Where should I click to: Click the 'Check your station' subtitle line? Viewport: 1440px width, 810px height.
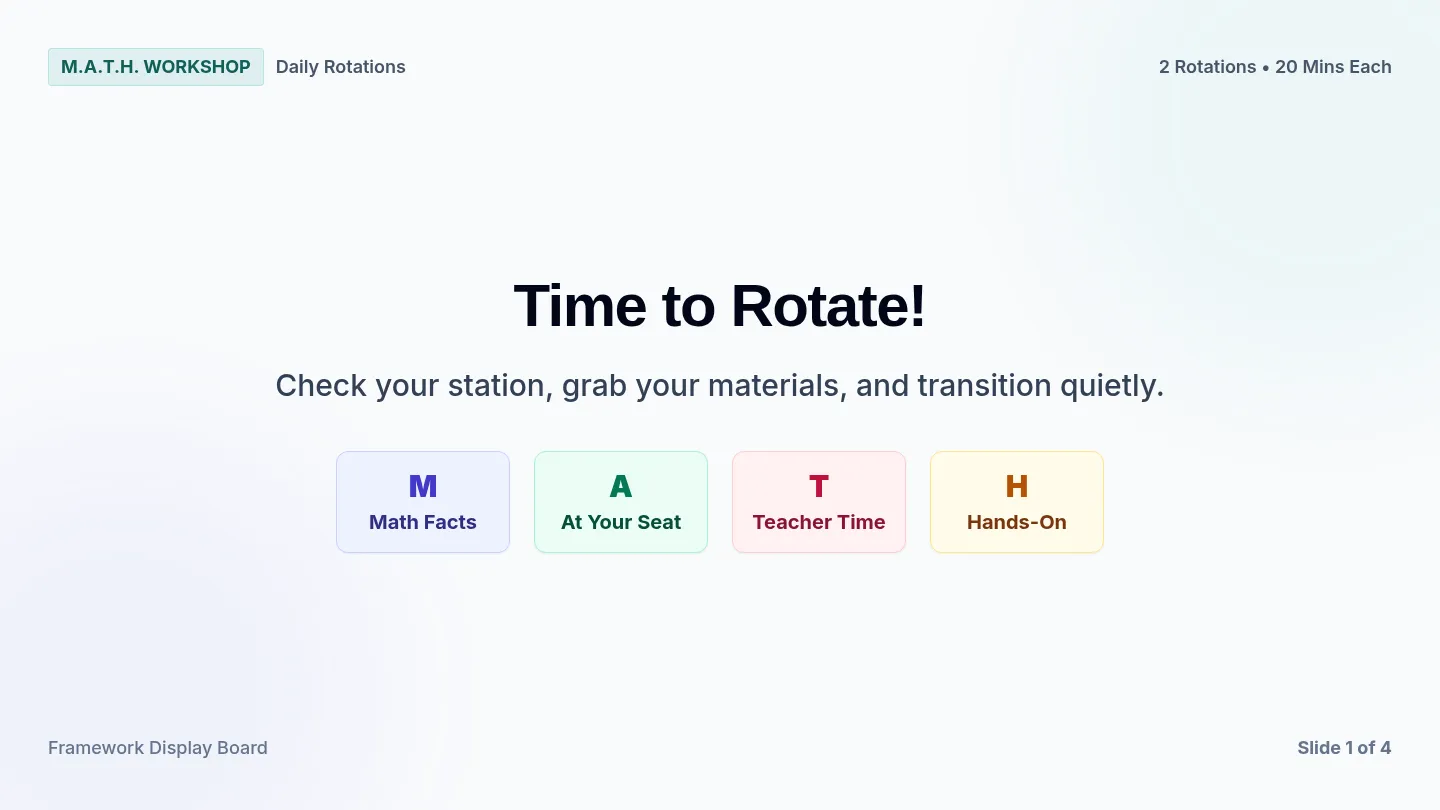720,386
